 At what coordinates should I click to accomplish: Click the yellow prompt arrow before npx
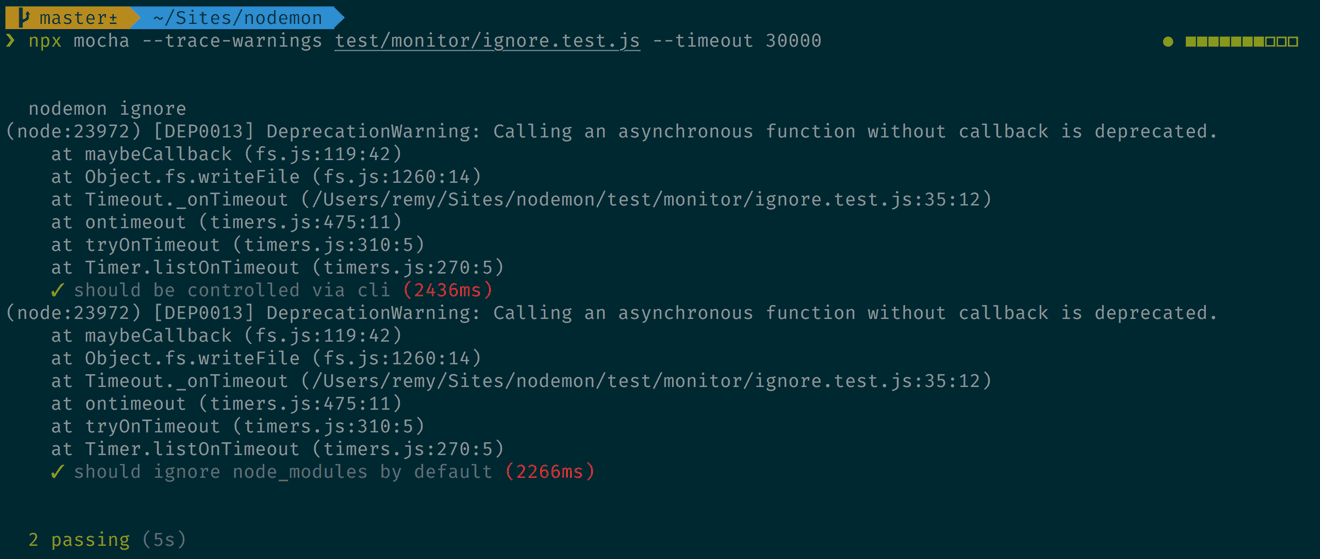[x=10, y=41]
